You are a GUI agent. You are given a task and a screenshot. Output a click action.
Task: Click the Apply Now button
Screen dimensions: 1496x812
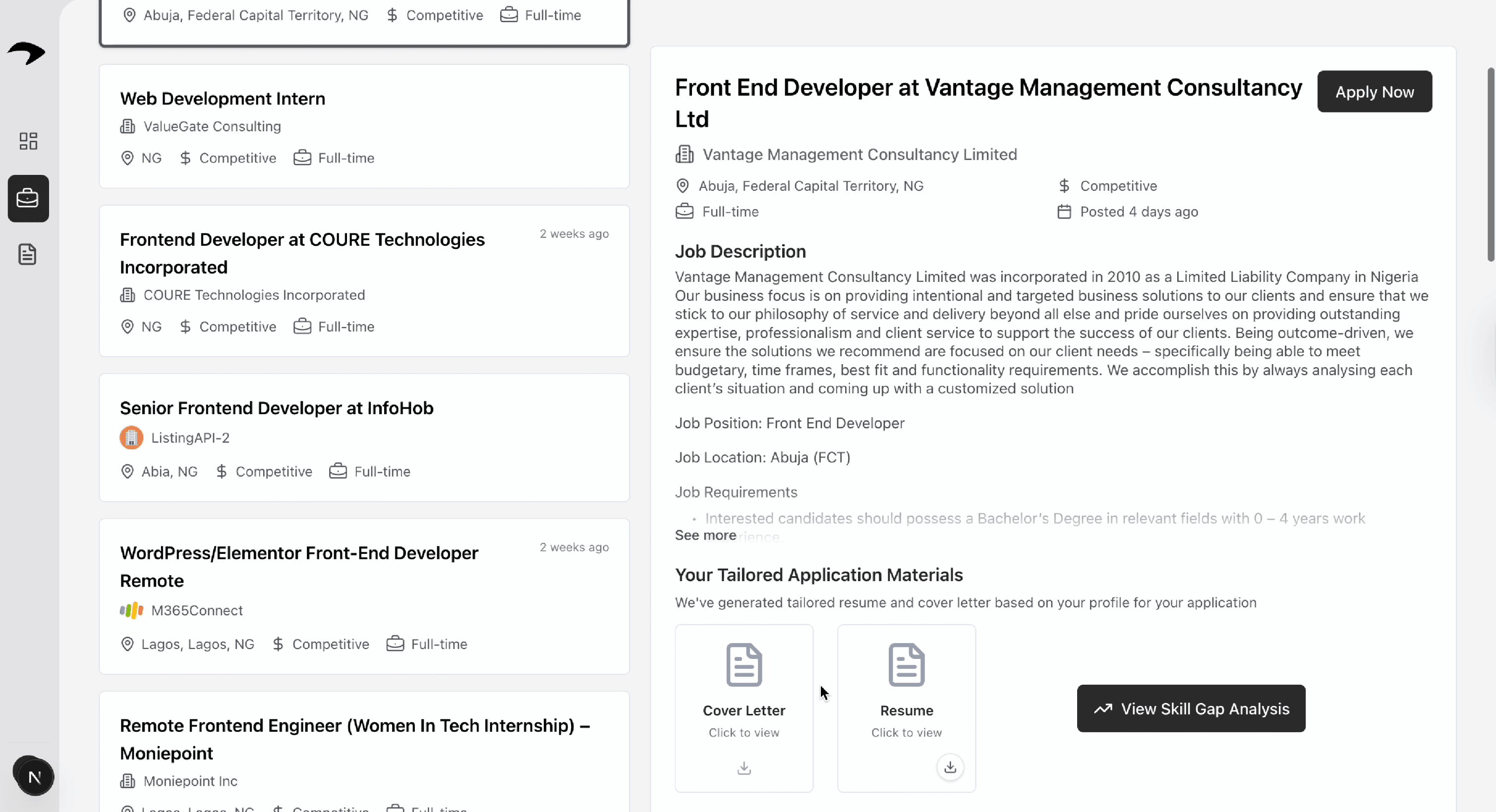click(x=1375, y=91)
